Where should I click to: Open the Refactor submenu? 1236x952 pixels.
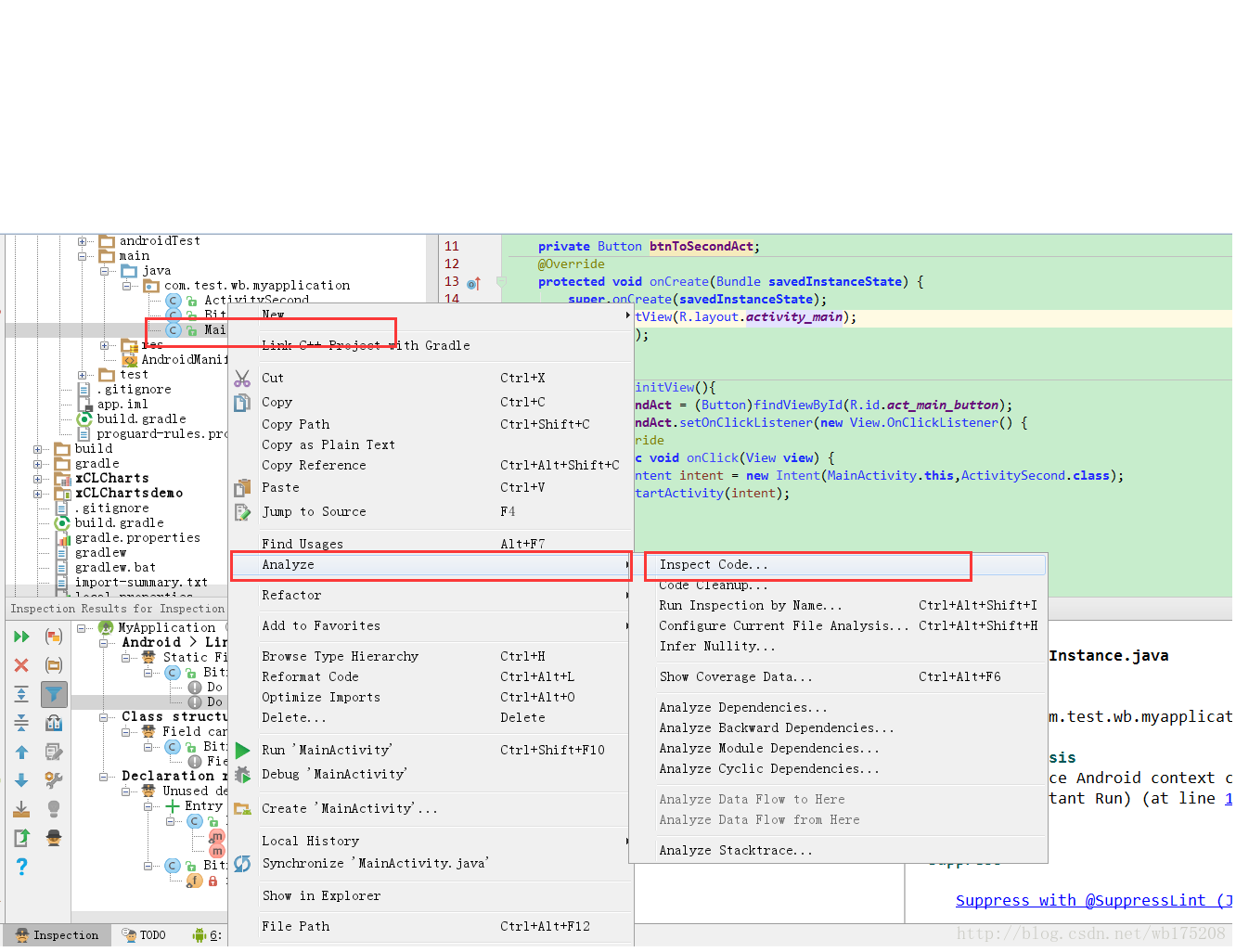pos(431,595)
